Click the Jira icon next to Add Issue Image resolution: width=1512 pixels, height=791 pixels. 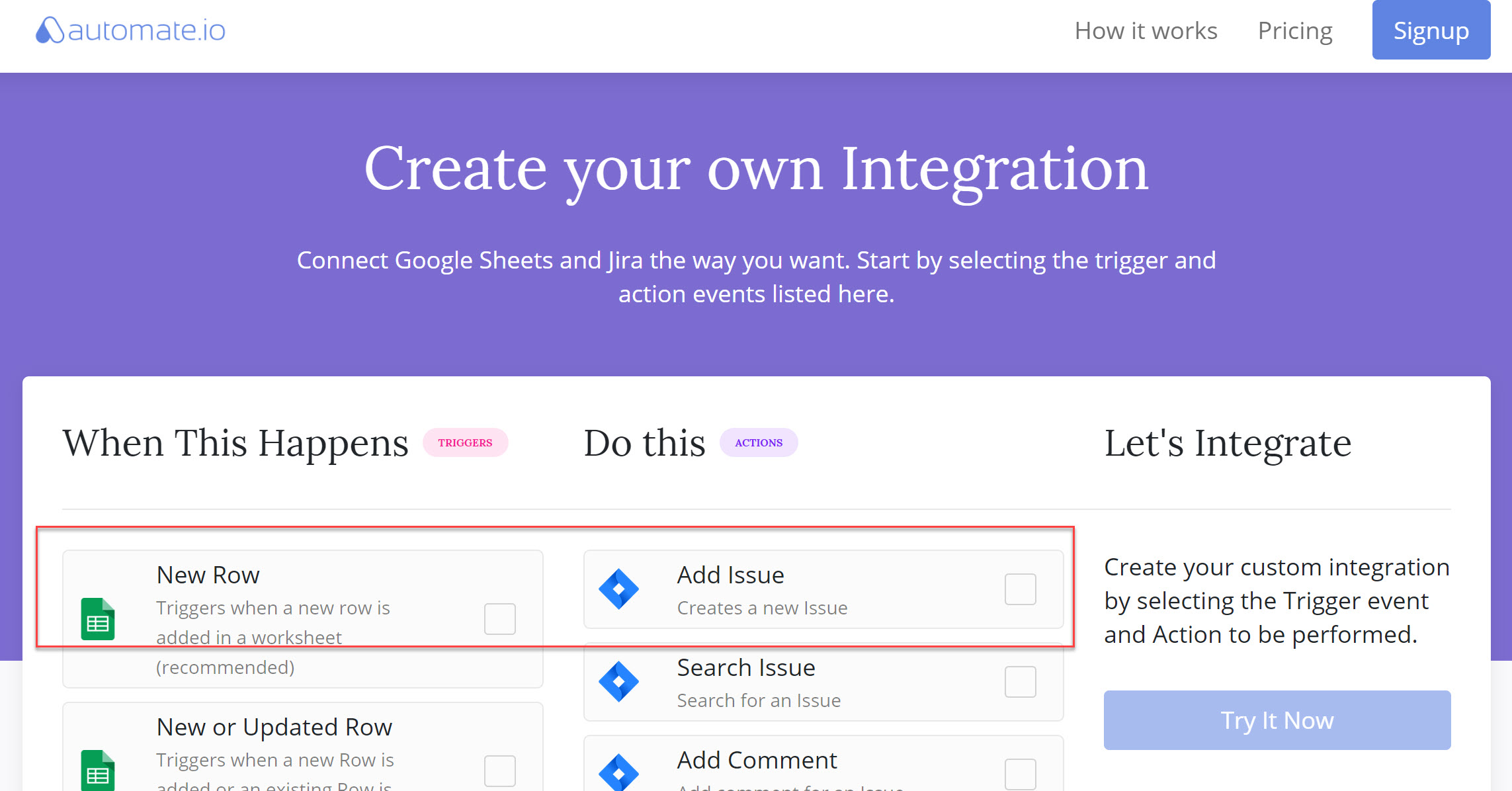[618, 589]
